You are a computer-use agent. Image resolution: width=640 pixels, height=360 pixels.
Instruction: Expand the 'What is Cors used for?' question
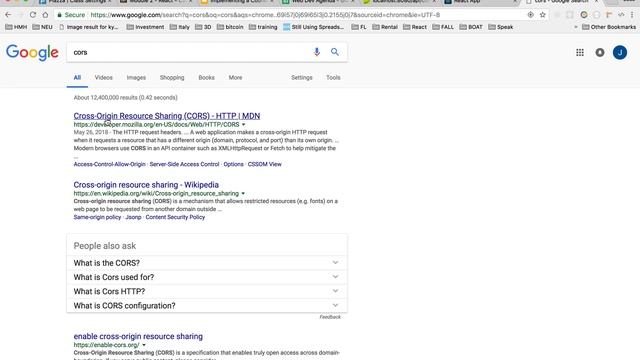[x=207, y=277]
